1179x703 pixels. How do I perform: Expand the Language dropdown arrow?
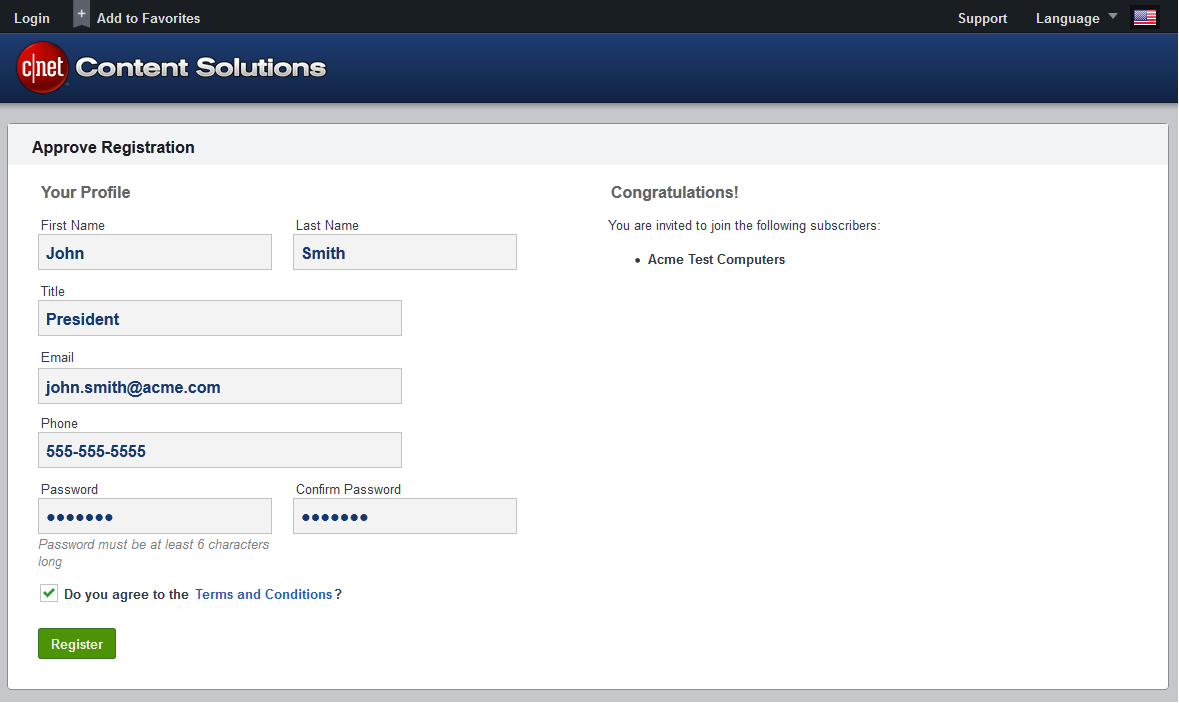click(x=1113, y=17)
